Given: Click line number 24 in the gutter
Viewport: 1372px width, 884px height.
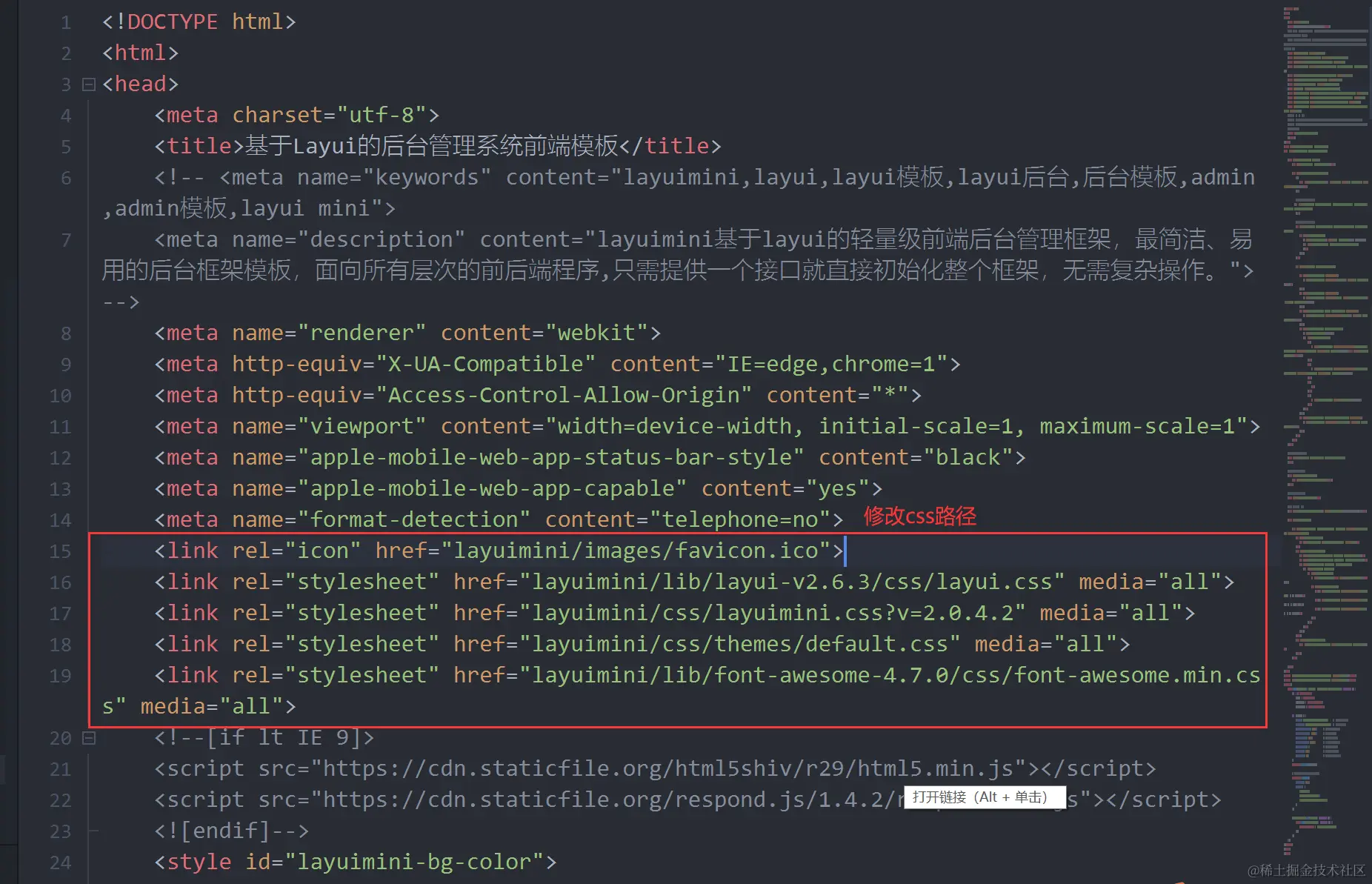Looking at the screenshot, I should tap(60, 863).
